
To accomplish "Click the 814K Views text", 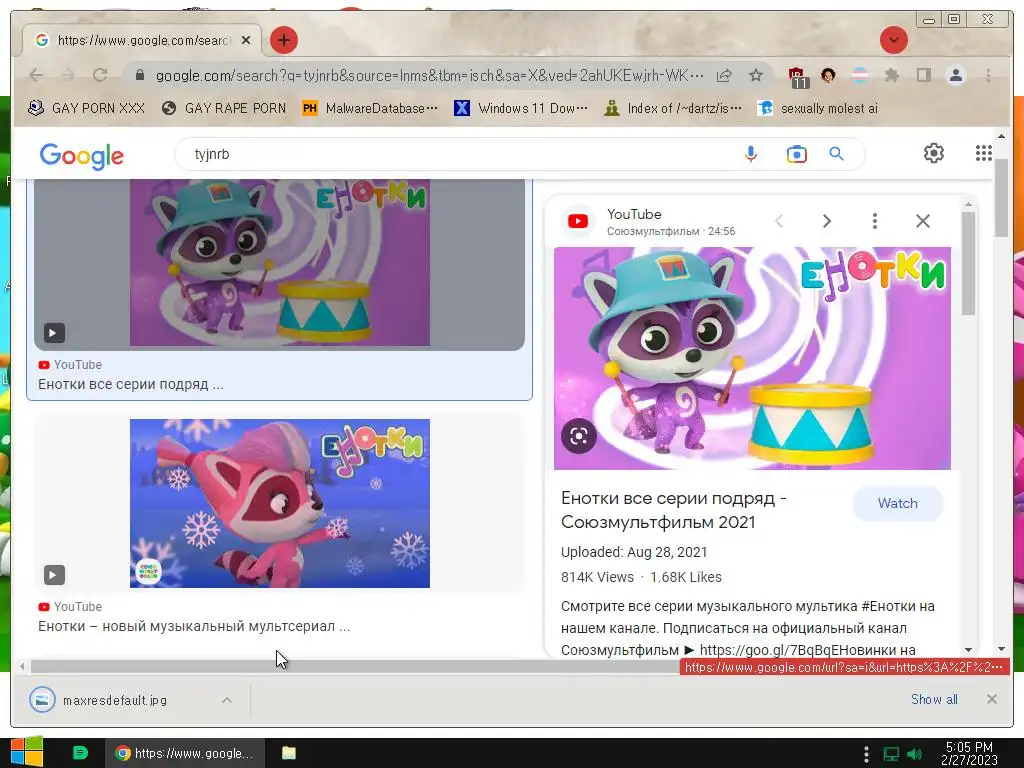I will (x=597, y=577).
